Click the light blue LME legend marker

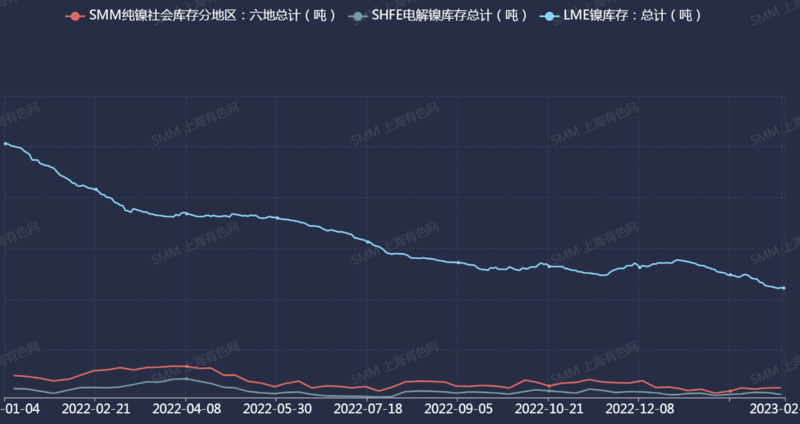coord(549,16)
